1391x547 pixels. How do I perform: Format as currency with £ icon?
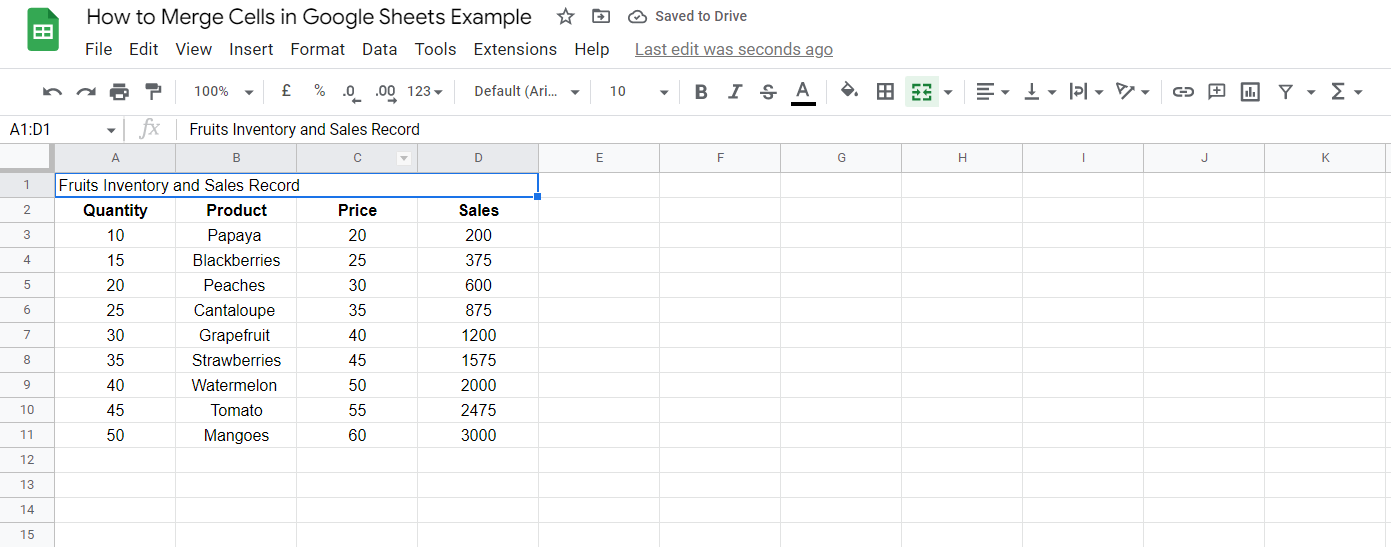tap(286, 91)
